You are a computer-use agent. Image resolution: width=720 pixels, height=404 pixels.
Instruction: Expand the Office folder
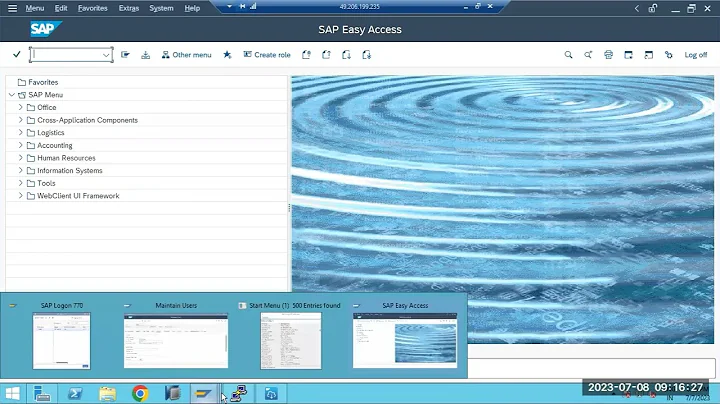pyautogui.click(x=20, y=107)
